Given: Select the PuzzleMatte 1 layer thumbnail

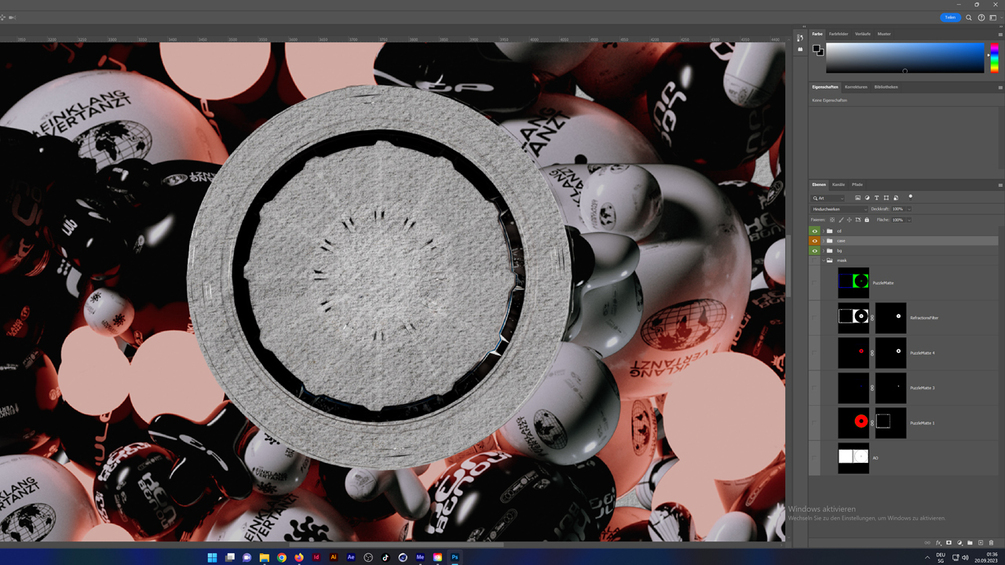Looking at the screenshot, I should (x=853, y=423).
